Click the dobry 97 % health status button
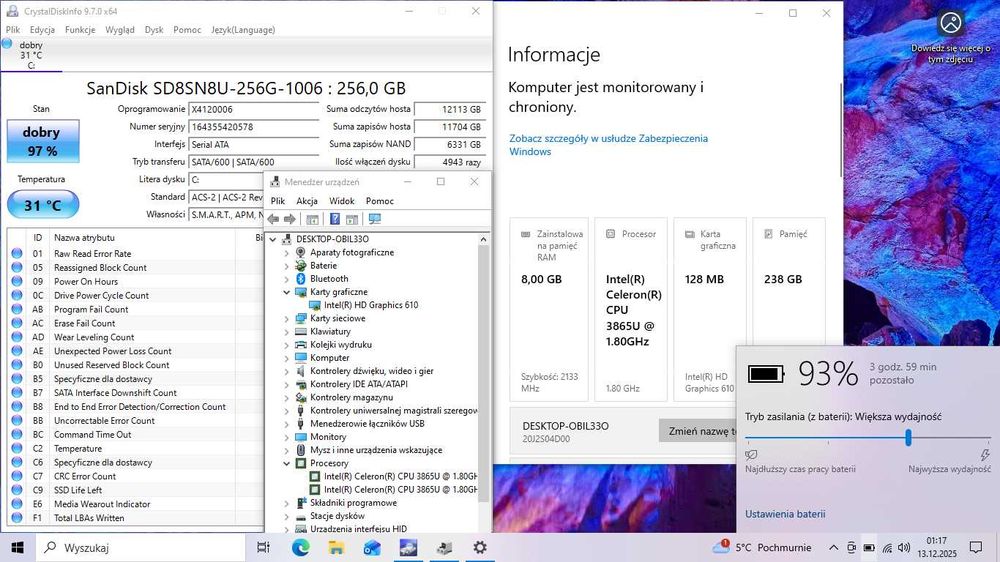 point(43,141)
